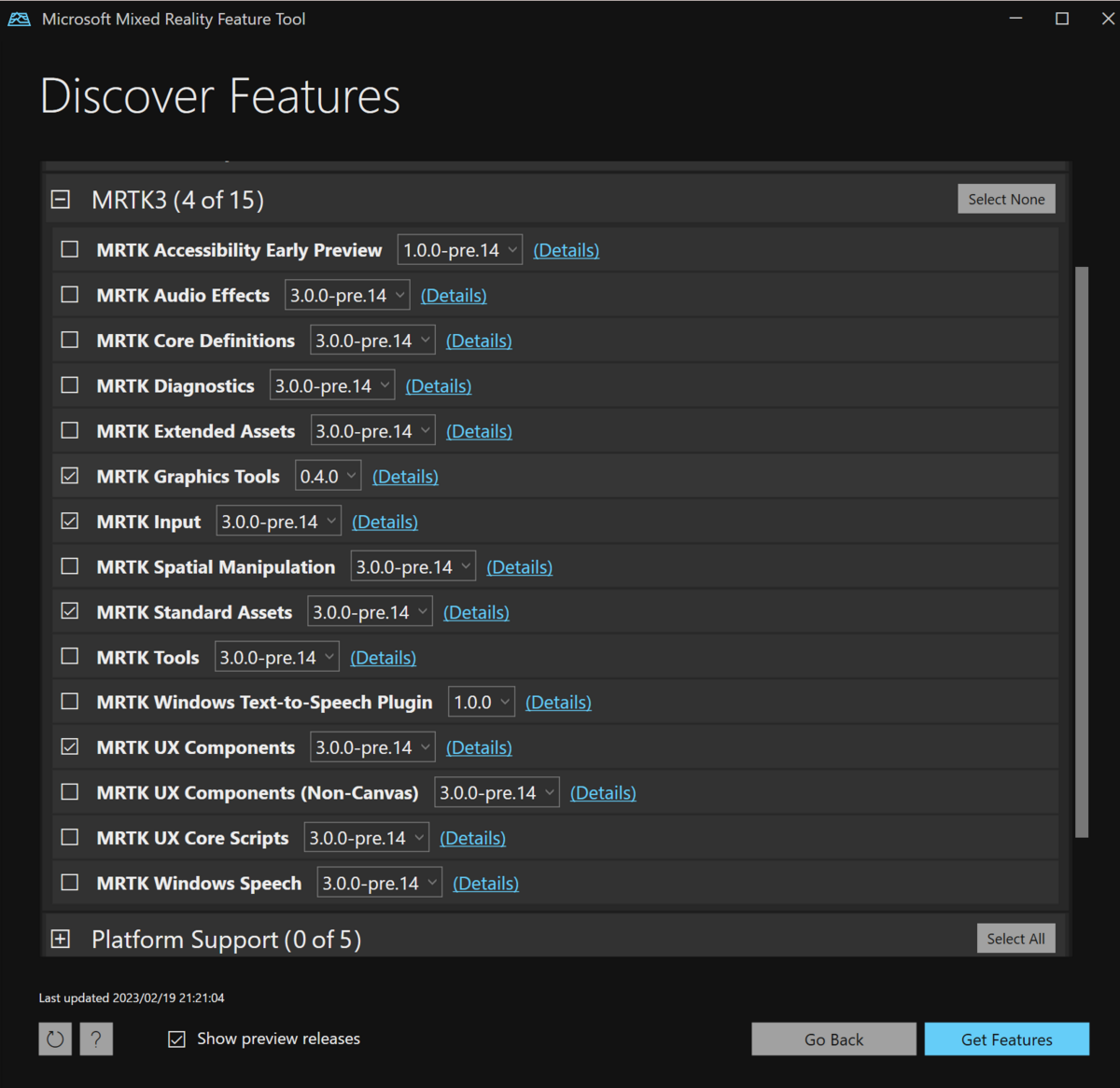Viewport: 1120px width, 1088px height.
Task: View Details for MRTK Audio Effects
Action: 454,295
